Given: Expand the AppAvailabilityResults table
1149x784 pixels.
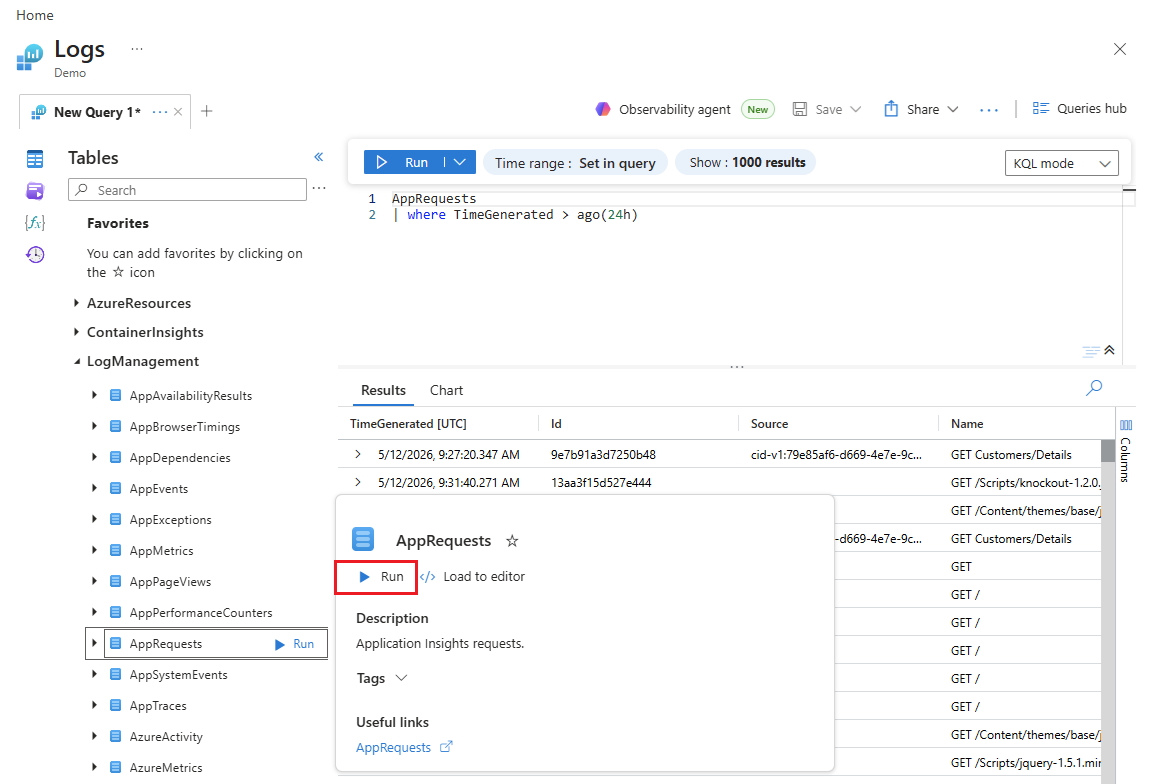Looking at the screenshot, I should point(94,395).
